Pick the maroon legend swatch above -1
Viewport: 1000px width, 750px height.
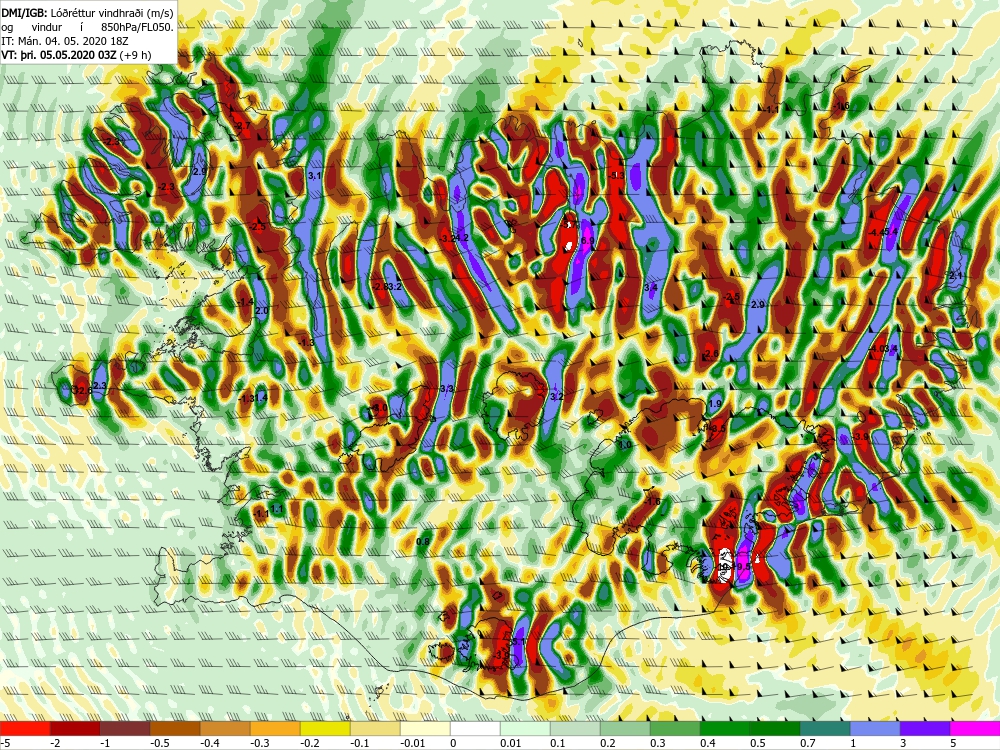[x=125, y=728]
